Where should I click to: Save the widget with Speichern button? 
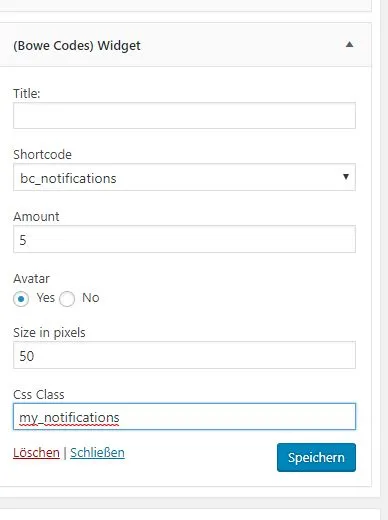click(316, 457)
